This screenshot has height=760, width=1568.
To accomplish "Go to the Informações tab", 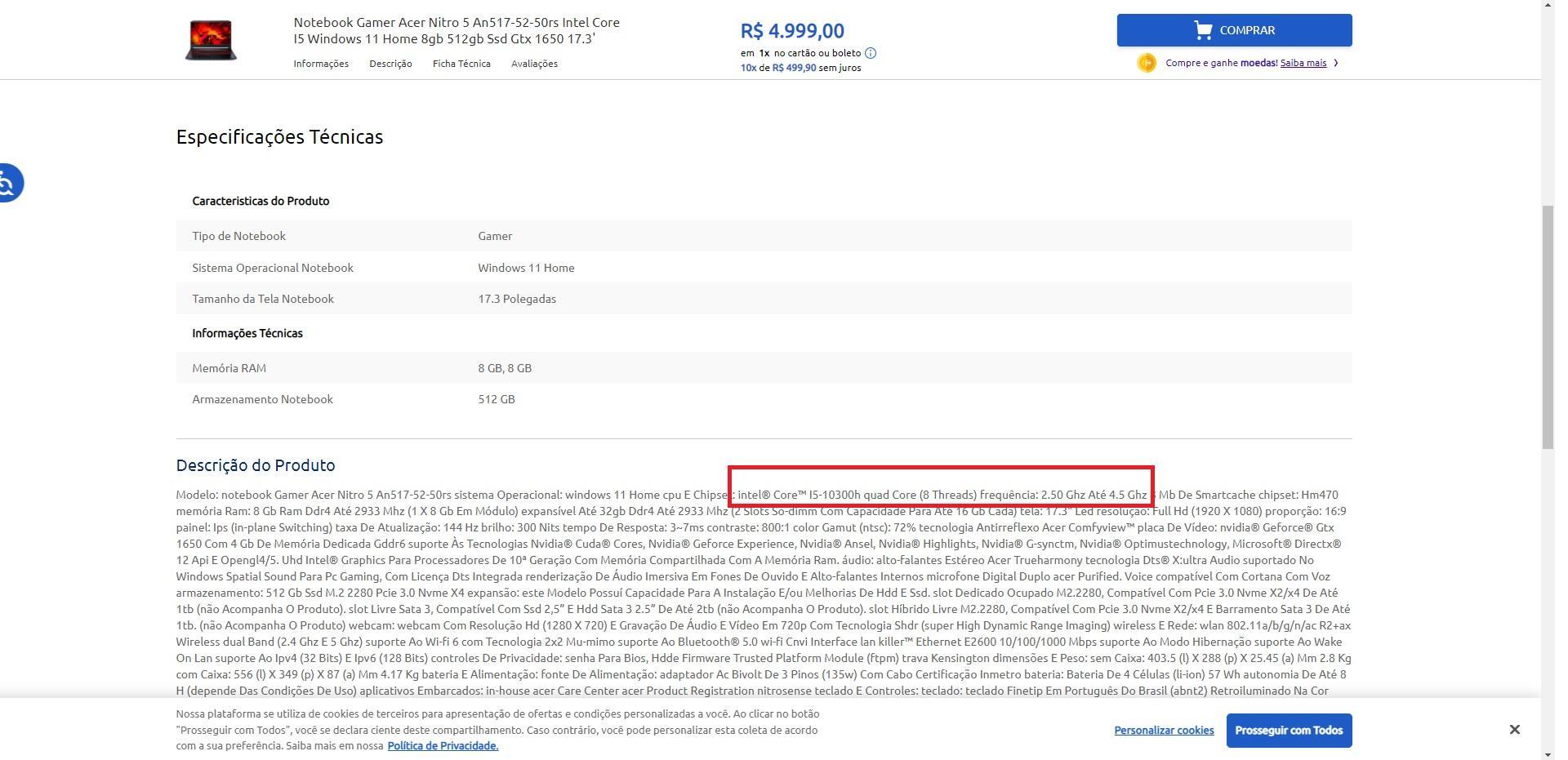I will (x=321, y=64).
